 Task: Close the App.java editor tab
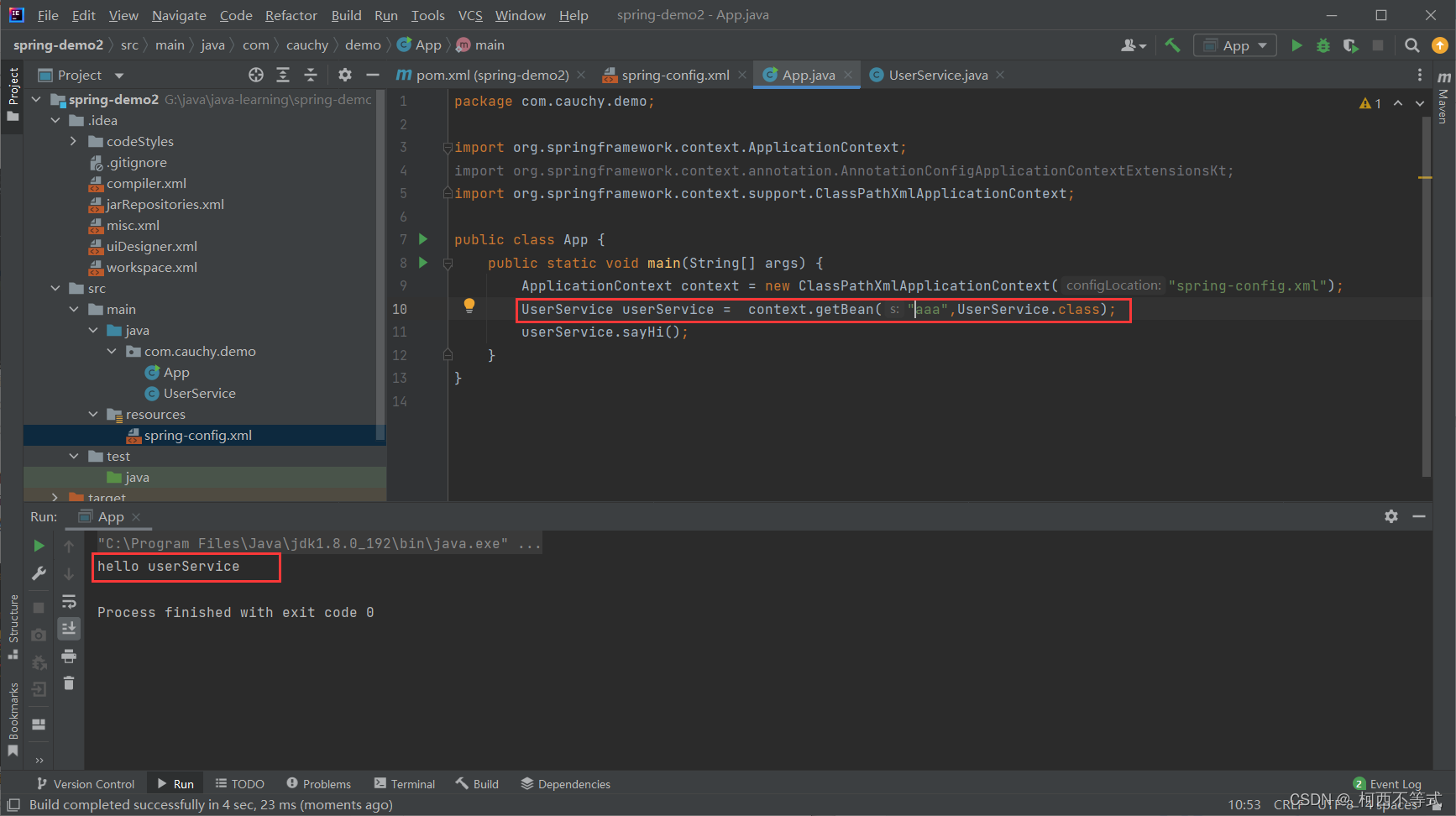(x=848, y=75)
